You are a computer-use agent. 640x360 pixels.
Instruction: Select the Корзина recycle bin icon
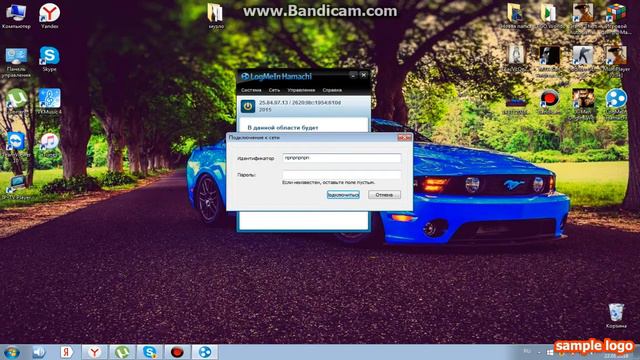pos(616,315)
